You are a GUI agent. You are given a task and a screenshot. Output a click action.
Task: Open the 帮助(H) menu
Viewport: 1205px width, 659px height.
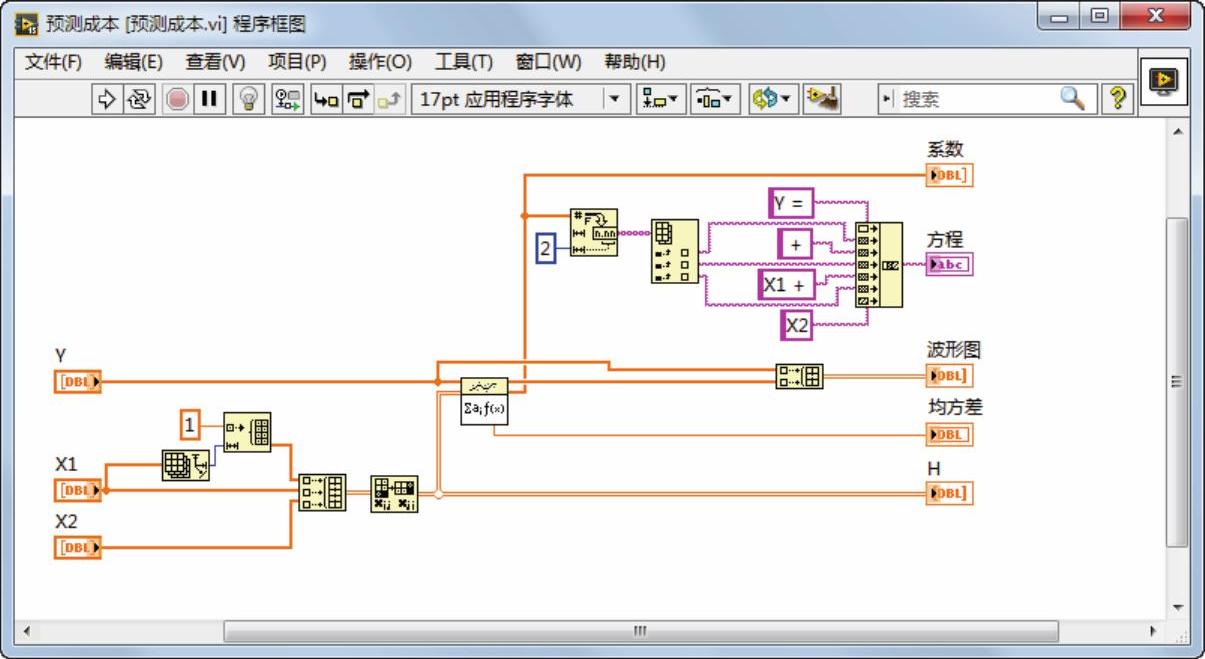(634, 61)
